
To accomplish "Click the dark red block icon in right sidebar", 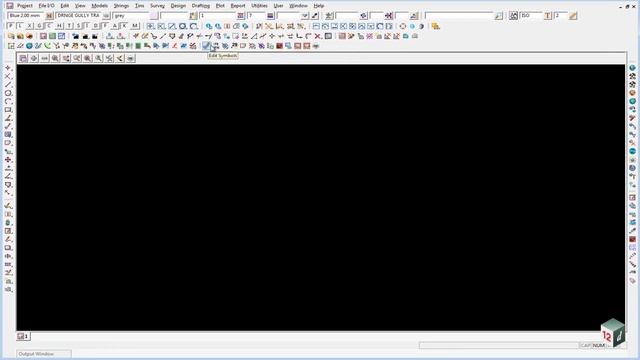I will pos(632,239).
